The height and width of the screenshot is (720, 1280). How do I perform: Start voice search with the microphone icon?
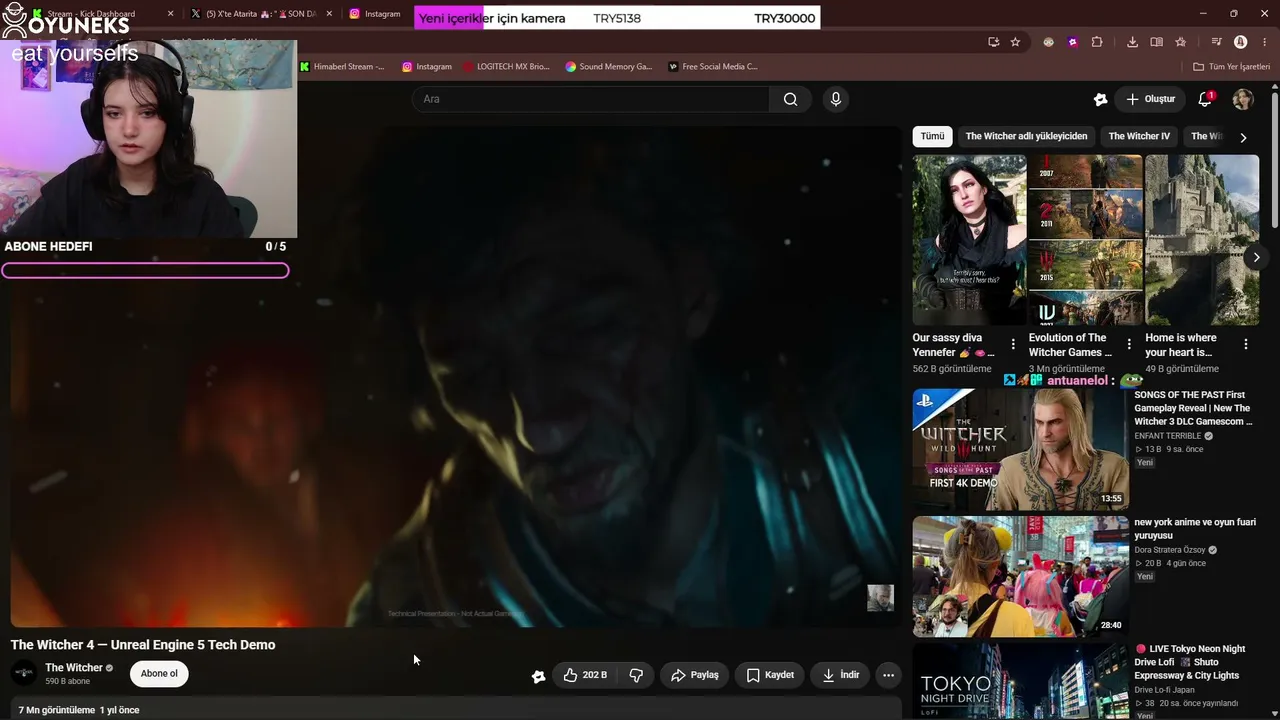coord(836,99)
